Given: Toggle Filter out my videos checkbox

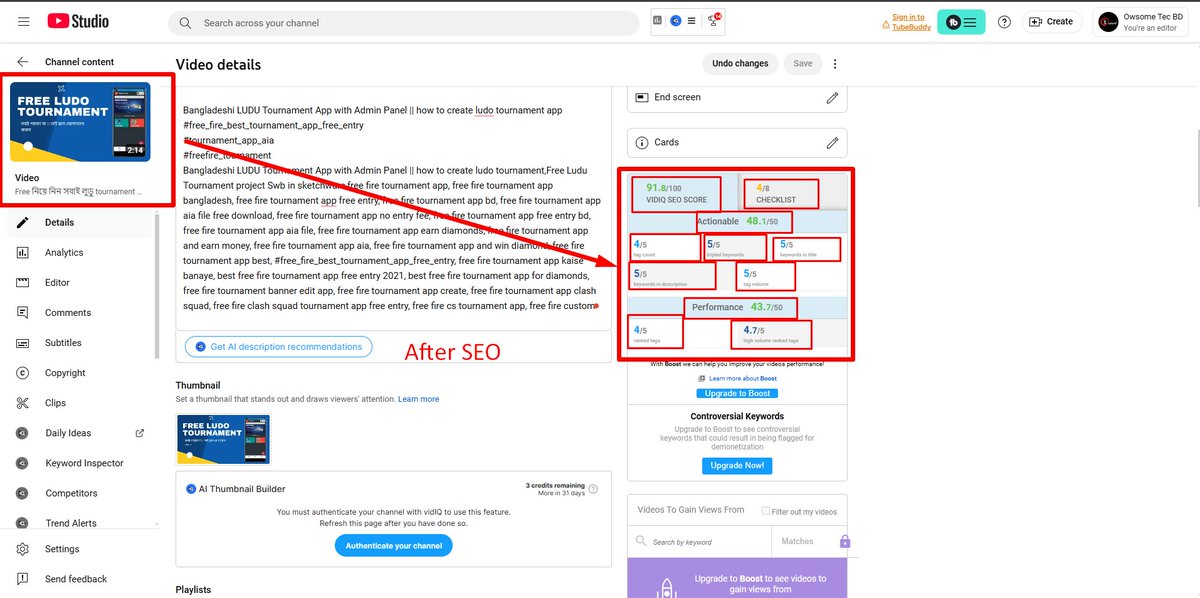Looking at the screenshot, I should [766, 511].
